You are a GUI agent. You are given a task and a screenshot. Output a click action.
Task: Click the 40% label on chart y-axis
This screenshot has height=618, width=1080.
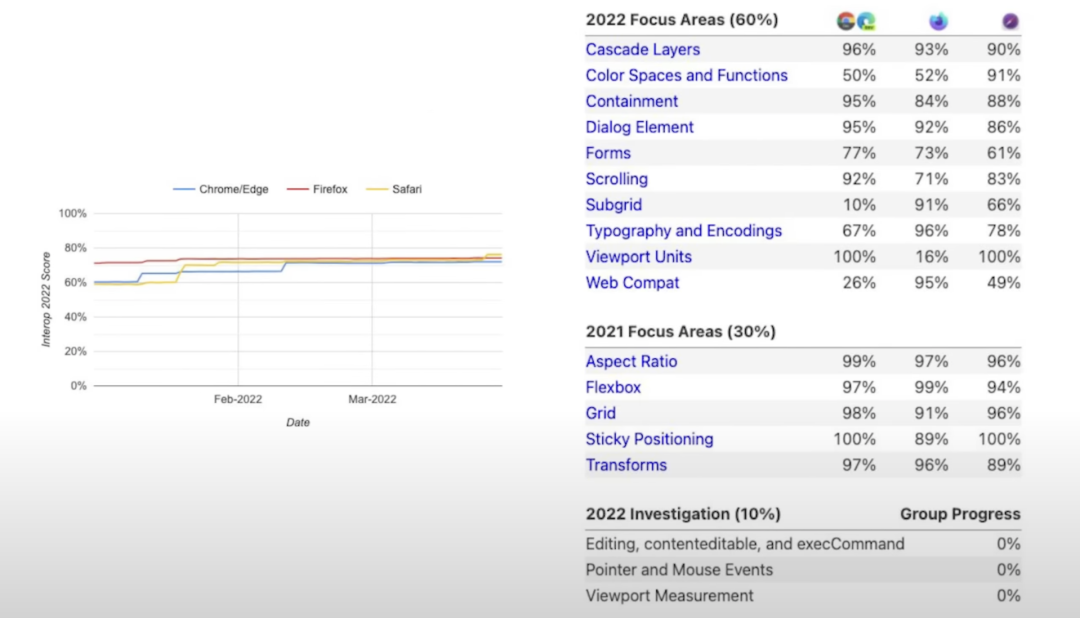click(x=76, y=317)
